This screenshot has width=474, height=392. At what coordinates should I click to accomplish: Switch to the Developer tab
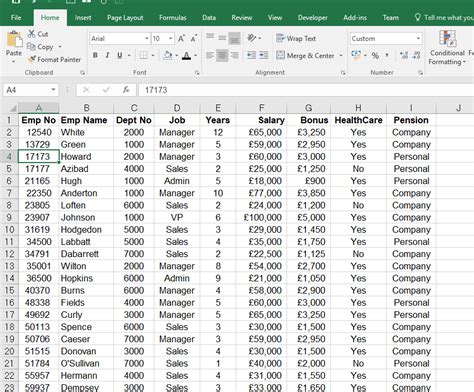coord(313,18)
